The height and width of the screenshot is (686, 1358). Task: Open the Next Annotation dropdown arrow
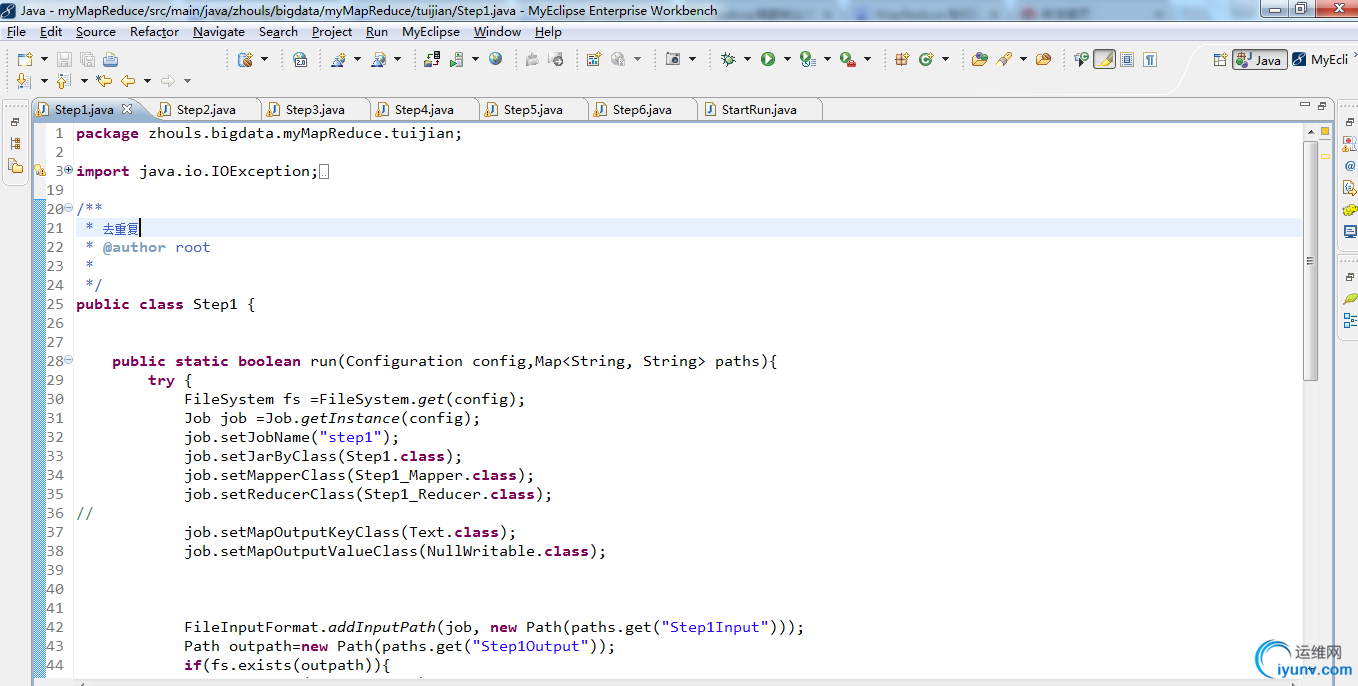[44, 81]
